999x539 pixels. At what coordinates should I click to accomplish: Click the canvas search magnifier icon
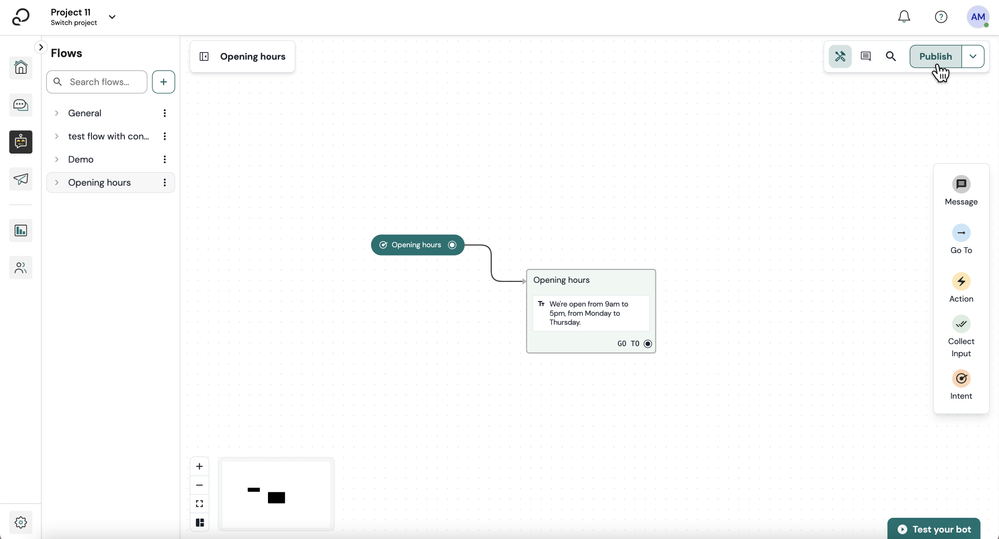point(891,56)
